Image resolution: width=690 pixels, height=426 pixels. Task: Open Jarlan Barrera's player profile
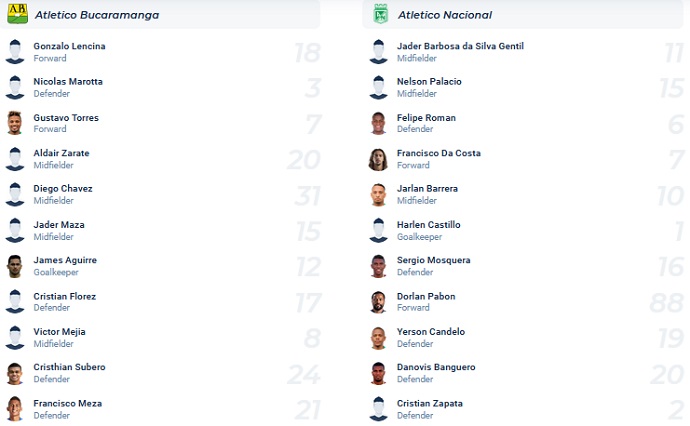pos(428,189)
